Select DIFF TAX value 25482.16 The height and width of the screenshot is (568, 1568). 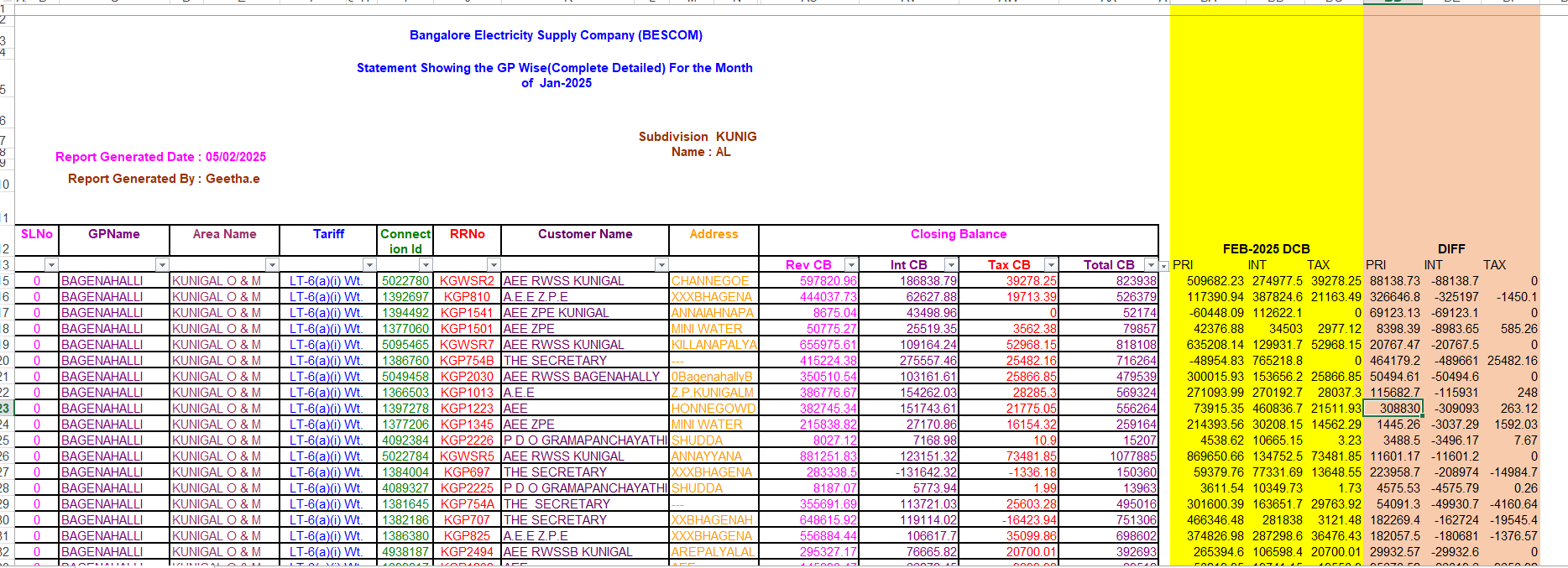tap(1513, 361)
